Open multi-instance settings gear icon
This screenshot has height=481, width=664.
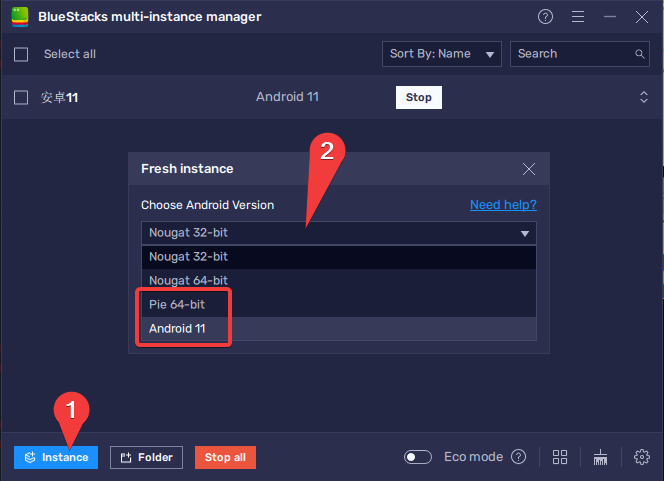[x=642, y=457]
